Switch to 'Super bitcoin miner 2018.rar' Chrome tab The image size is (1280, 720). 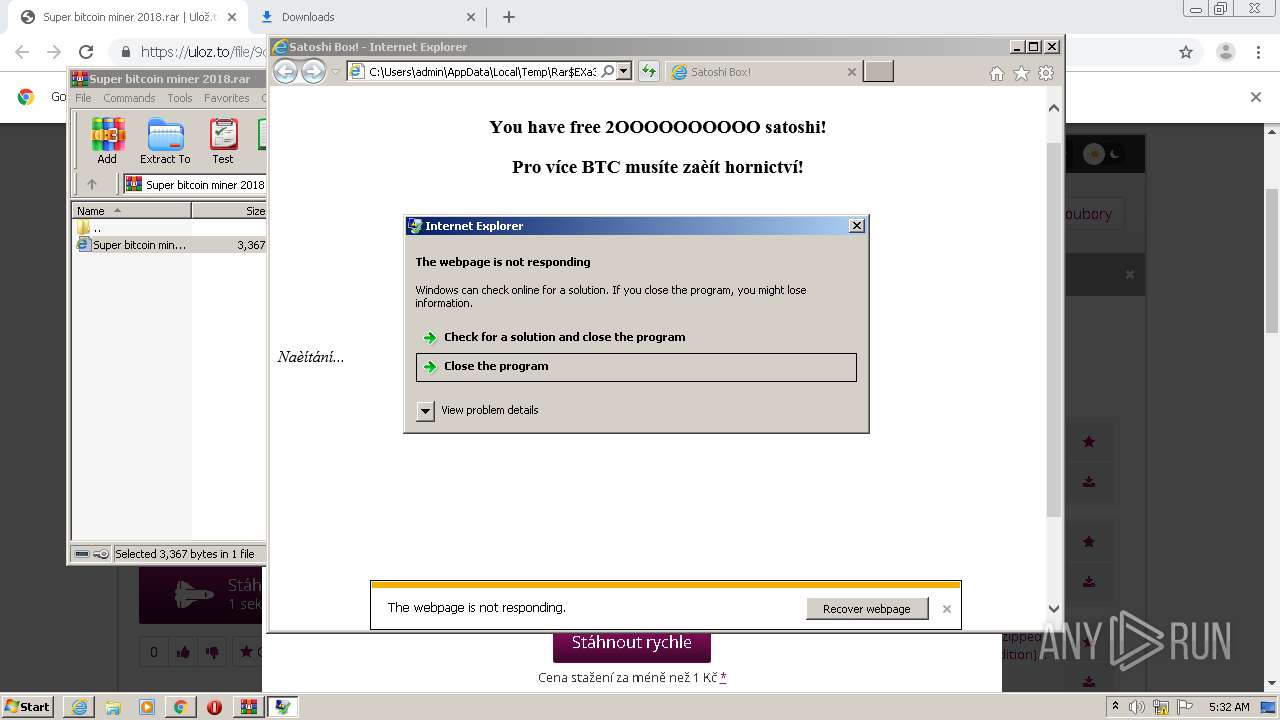click(x=129, y=17)
